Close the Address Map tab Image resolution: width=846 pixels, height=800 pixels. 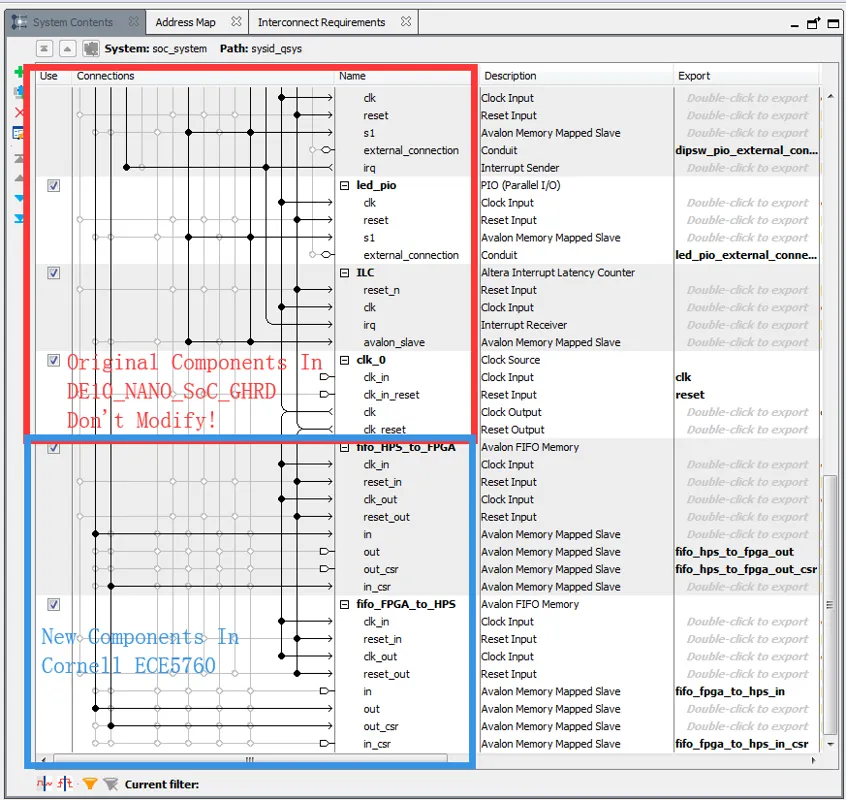(x=236, y=22)
